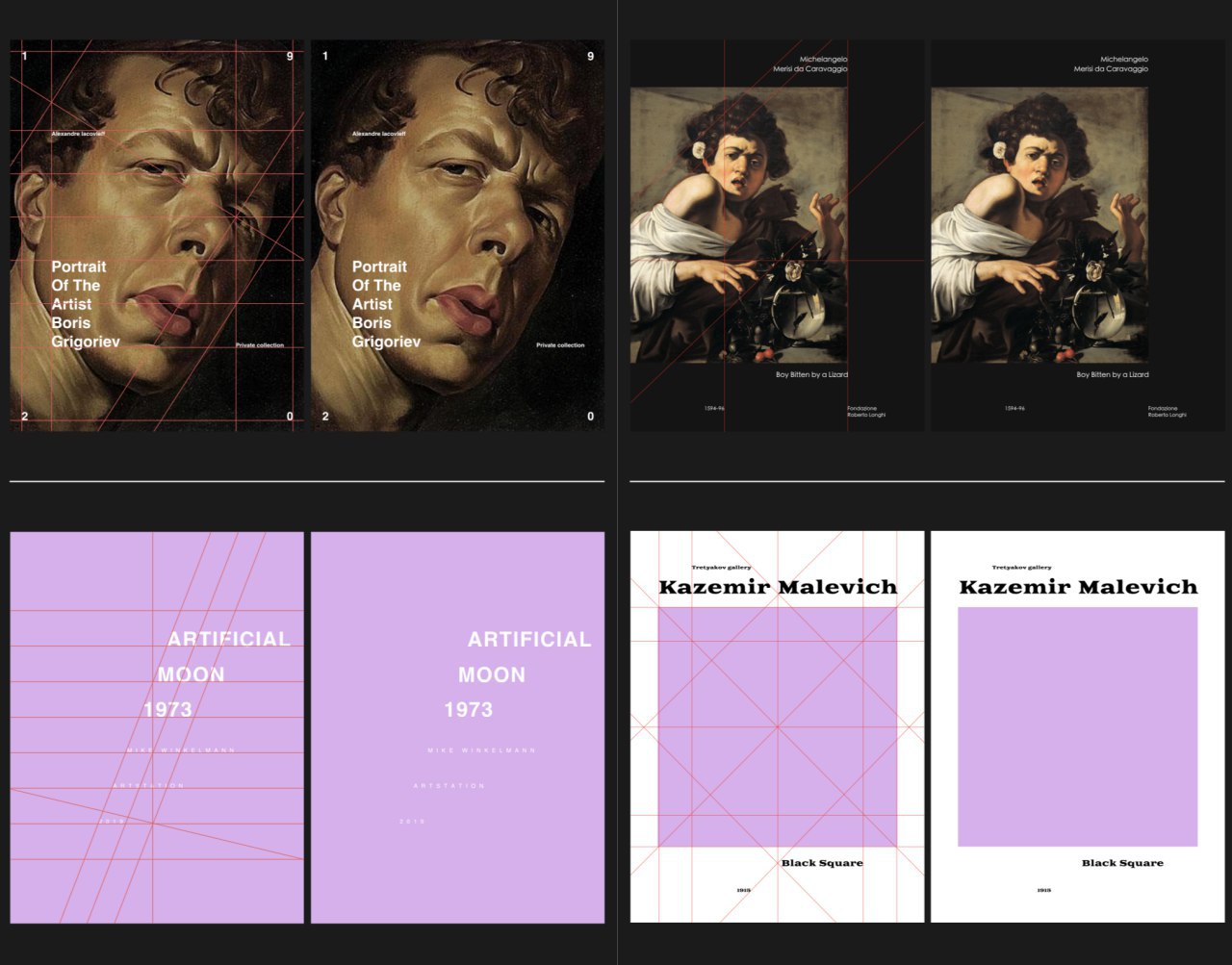1232x965 pixels.
Task: Click 'Black Square' caption on the clean Malevich poster
Action: tap(1122, 863)
